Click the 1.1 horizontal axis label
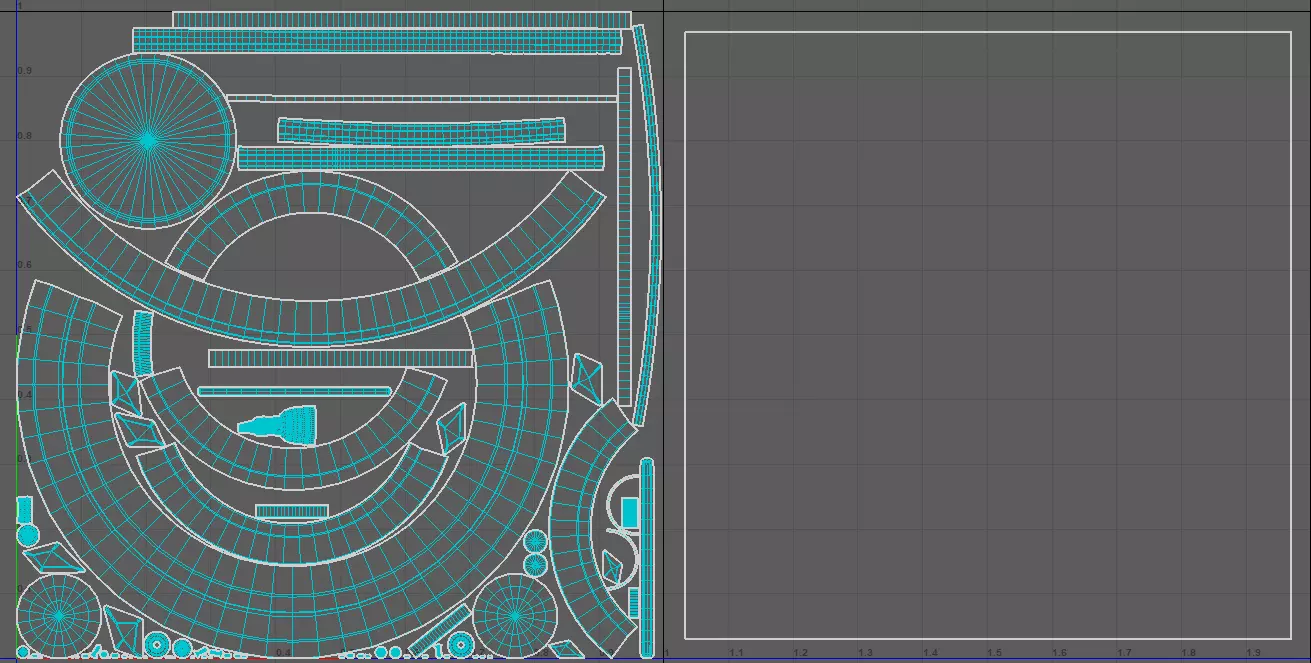 pyautogui.click(x=736, y=653)
